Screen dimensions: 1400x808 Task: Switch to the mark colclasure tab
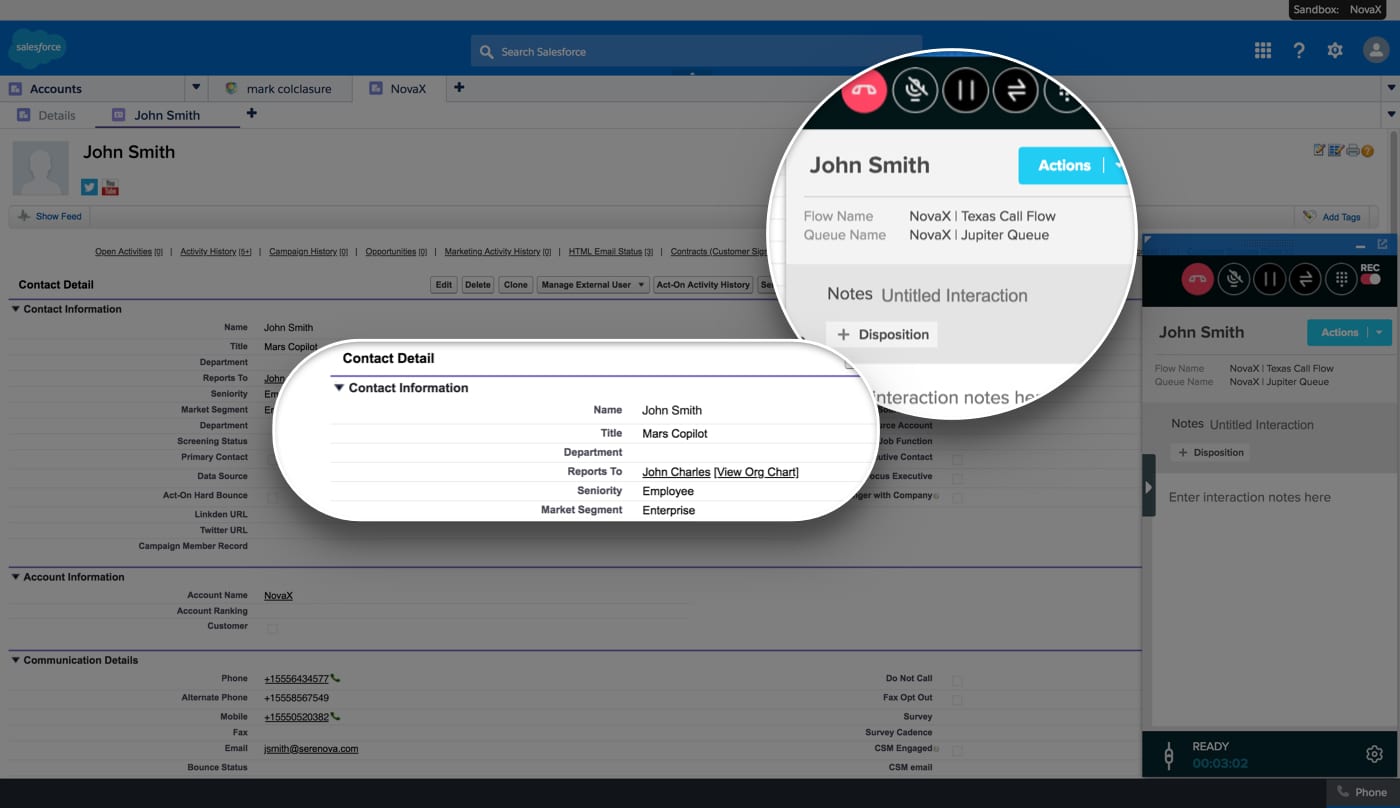(281, 88)
